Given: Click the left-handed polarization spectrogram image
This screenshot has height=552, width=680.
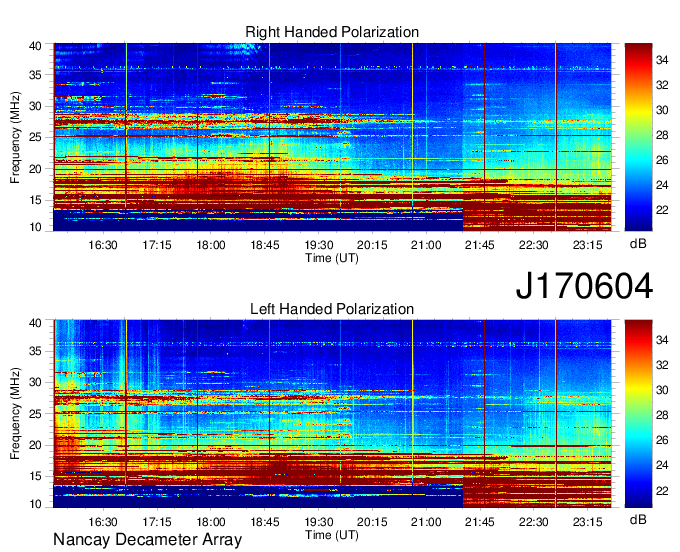Looking at the screenshot, I should pos(332,414).
